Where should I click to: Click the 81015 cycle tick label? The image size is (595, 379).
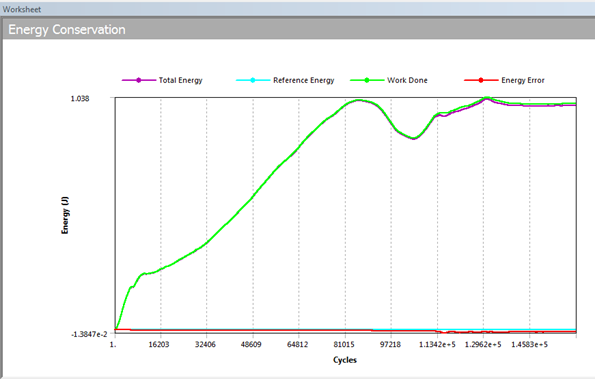pyautogui.click(x=344, y=344)
